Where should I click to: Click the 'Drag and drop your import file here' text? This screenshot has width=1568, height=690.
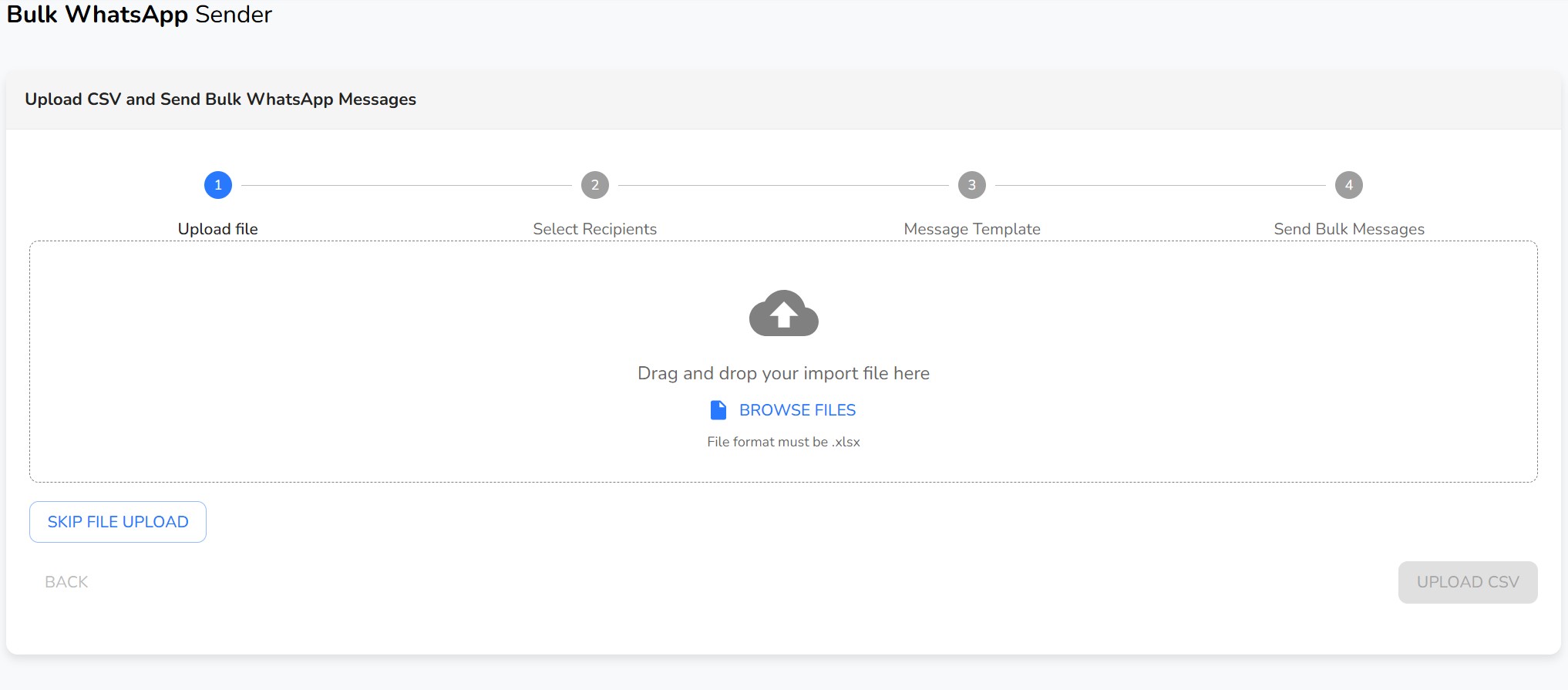coord(783,373)
